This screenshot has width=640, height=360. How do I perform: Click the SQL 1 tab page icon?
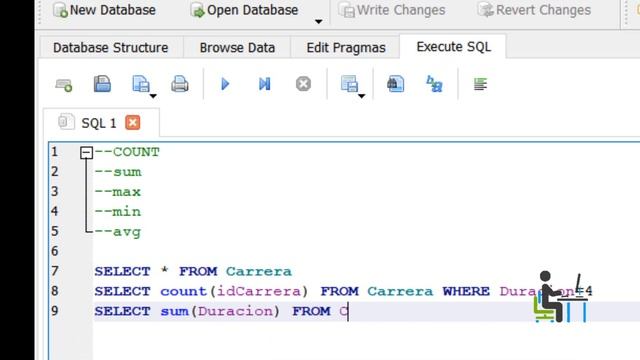pyautogui.click(x=66, y=122)
